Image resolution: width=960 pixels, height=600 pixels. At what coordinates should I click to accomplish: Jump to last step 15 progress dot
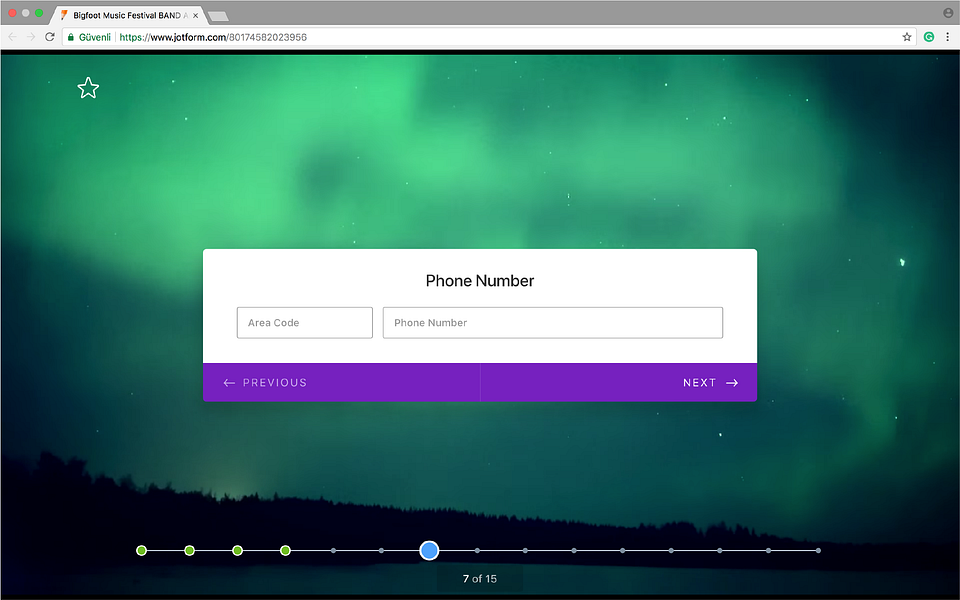coord(818,550)
